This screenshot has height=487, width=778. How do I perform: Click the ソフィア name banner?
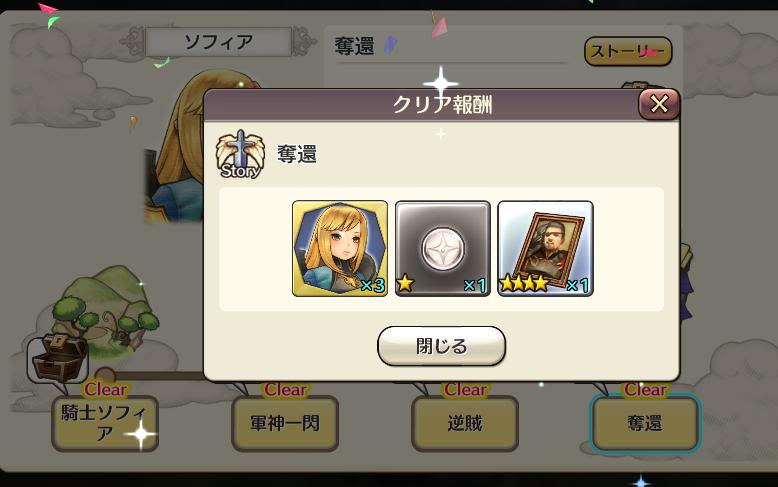pyautogui.click(x=219, y=42)
